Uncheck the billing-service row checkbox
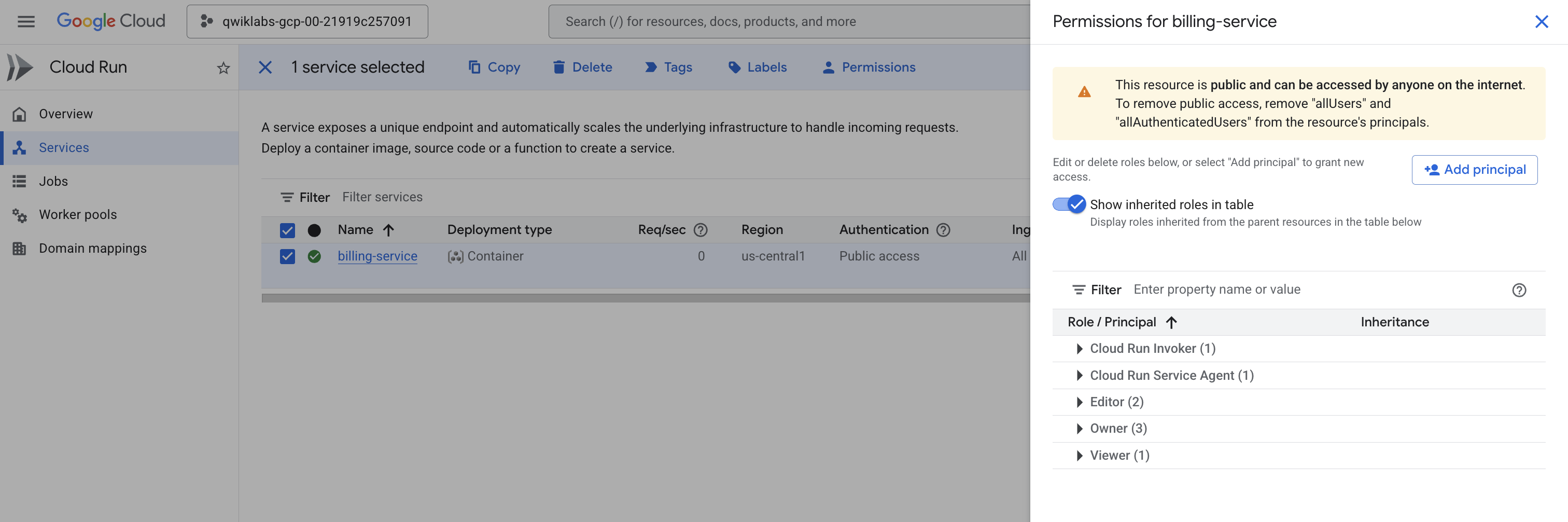 pos(287,256)
